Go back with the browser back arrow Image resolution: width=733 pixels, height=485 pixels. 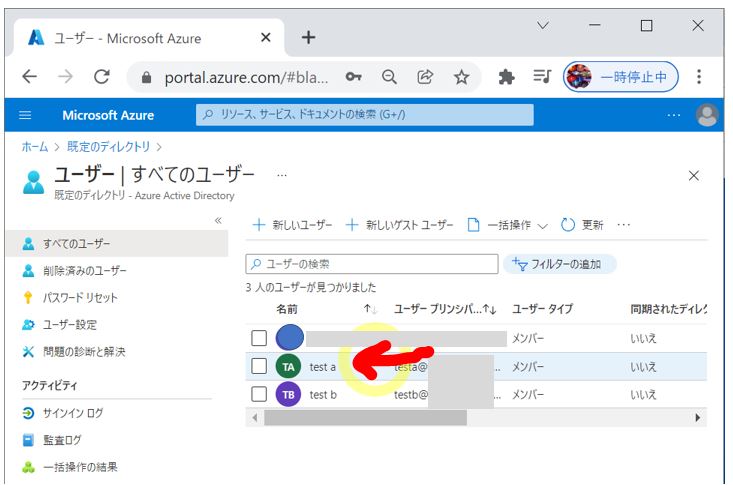tap(29, 76)
